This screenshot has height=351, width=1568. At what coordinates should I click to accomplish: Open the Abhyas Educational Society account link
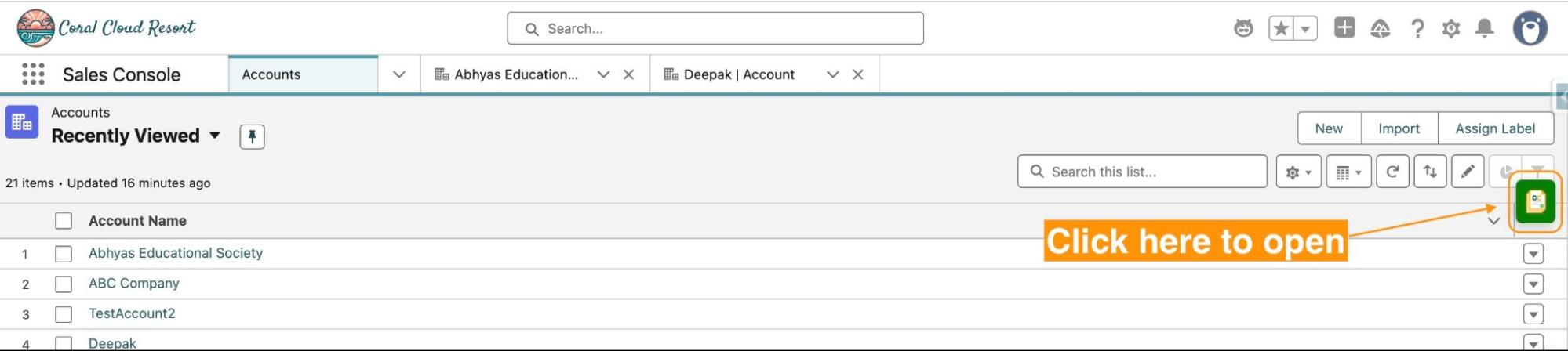click(176, 253)
